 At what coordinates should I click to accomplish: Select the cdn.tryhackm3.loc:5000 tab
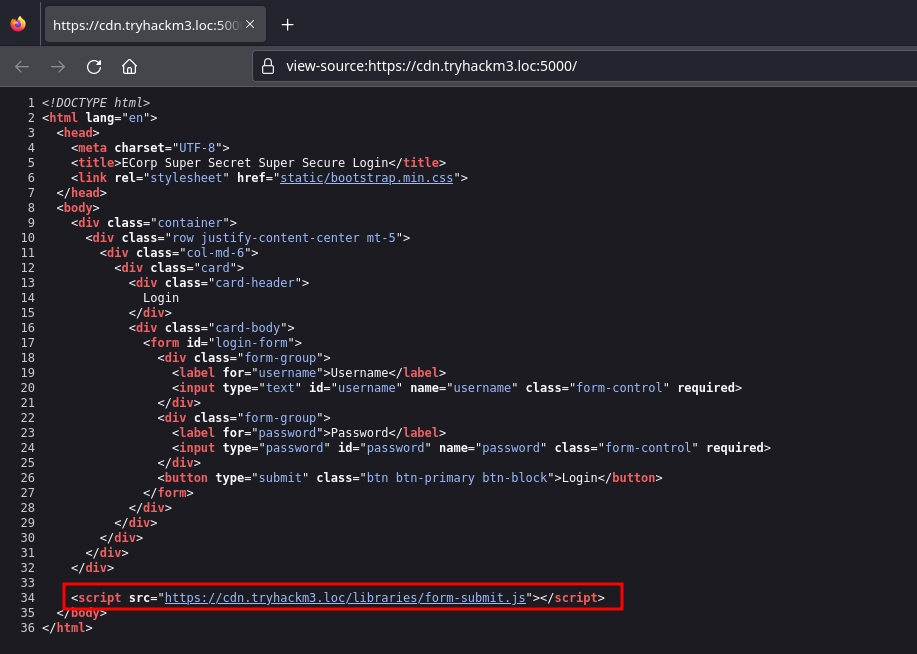tap(145, 25)
